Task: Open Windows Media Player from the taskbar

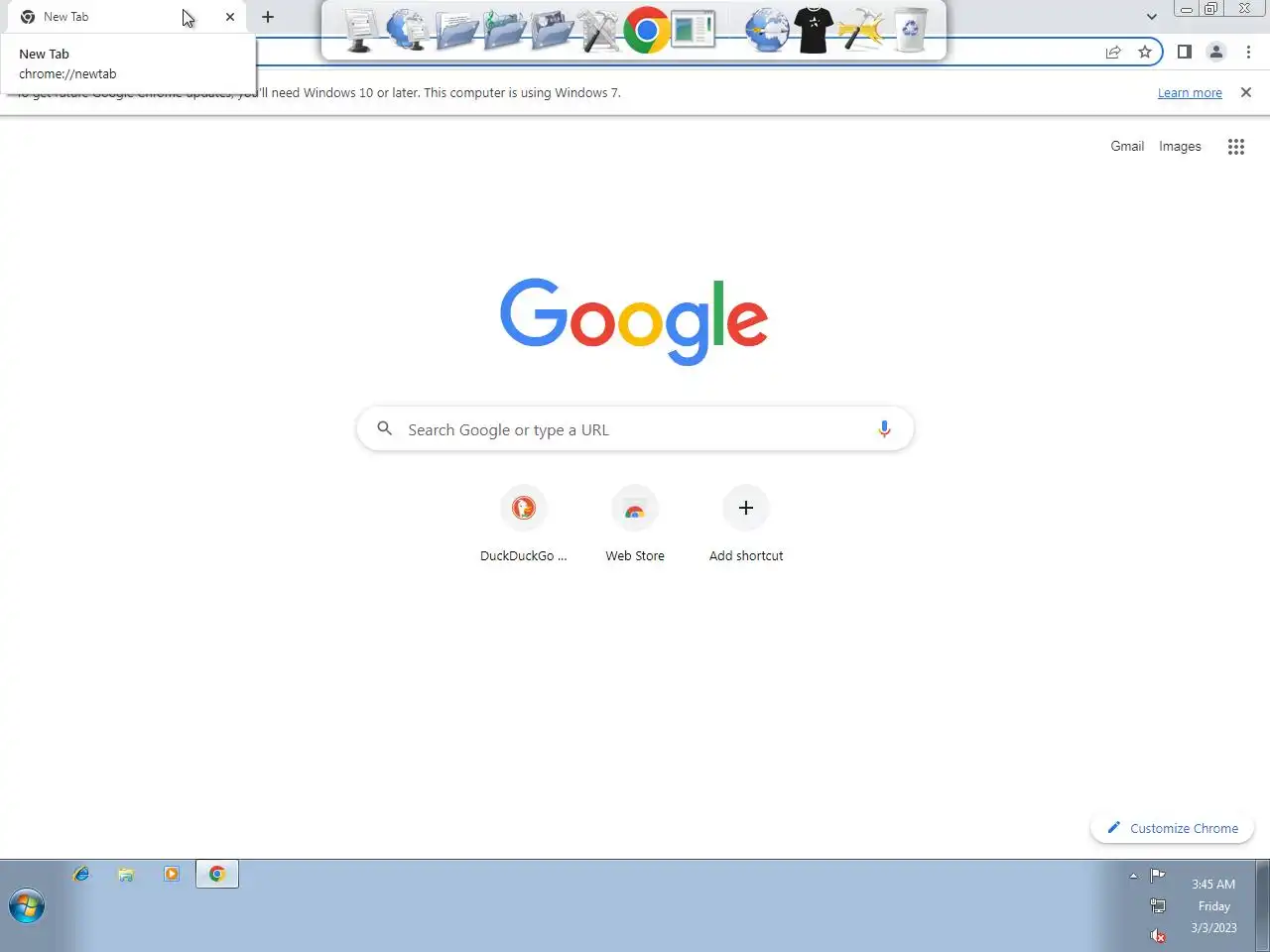Action: [172, 874]
